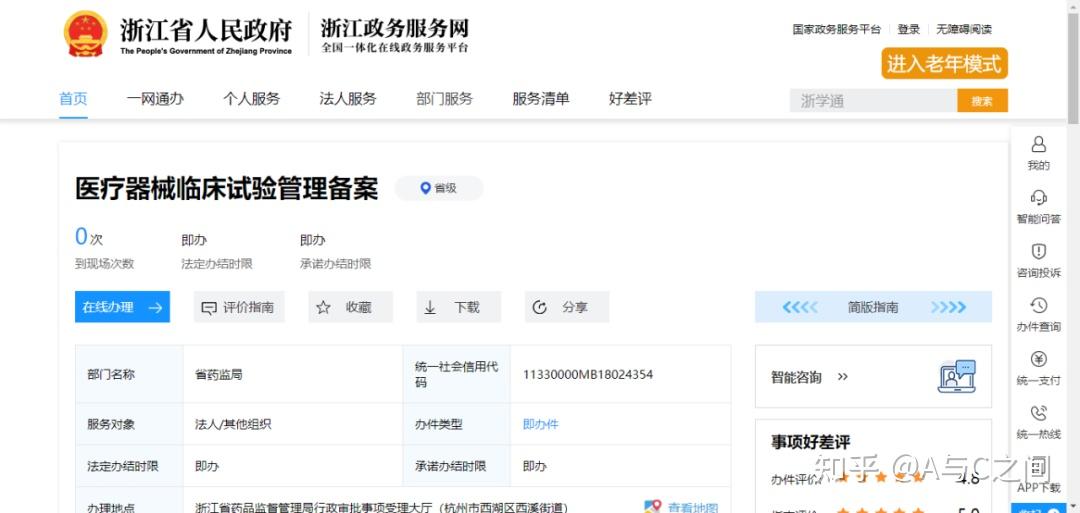The height and width of the screenshot is (513, 1080).
Task: Click 进入老年模式 button
Action: (944, 64)
